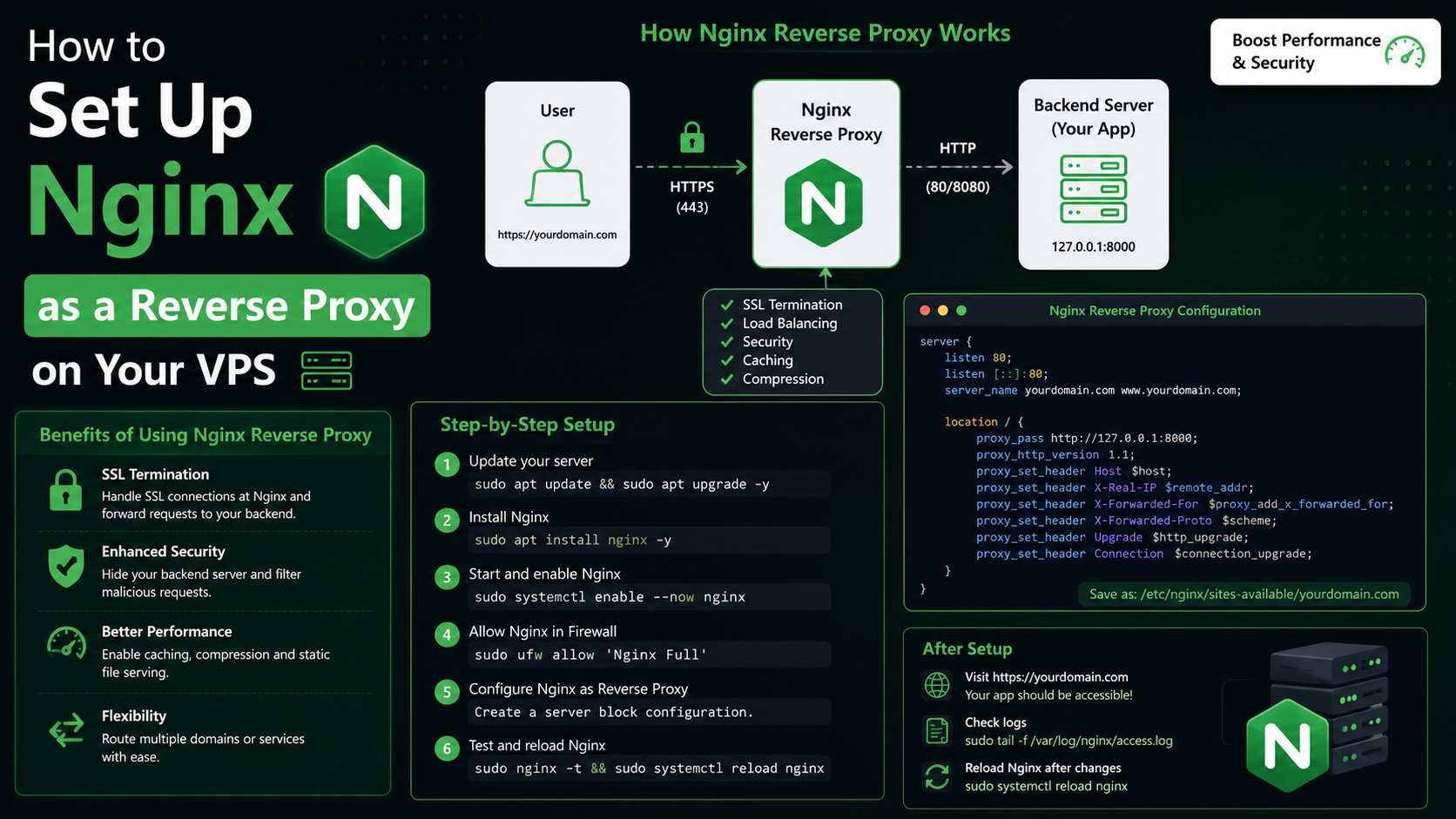The height and width of the screenshot is (819, 1456).
Task: Click the 'sudo nginx -t && sudo systemctl reload nginx' command
Action: [649, 769]
